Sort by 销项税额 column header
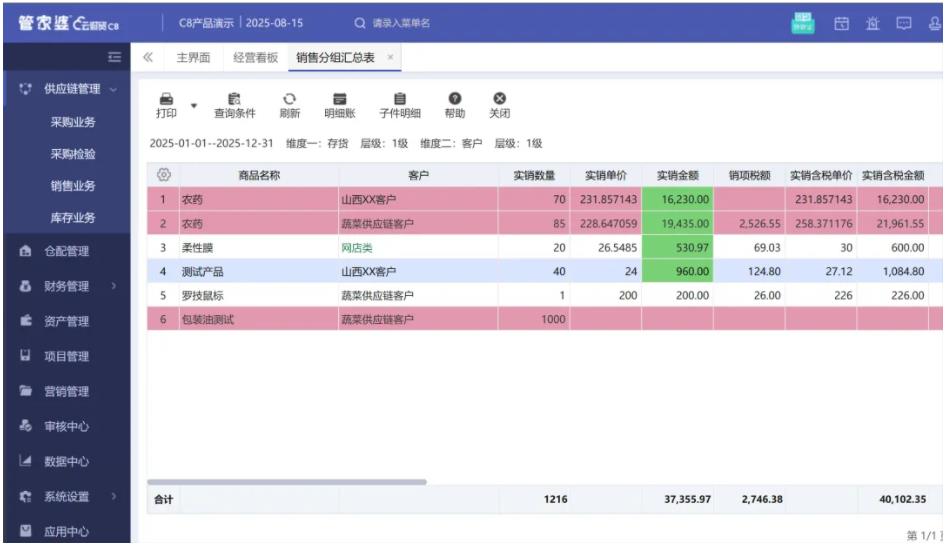 [x=749, y=176]
